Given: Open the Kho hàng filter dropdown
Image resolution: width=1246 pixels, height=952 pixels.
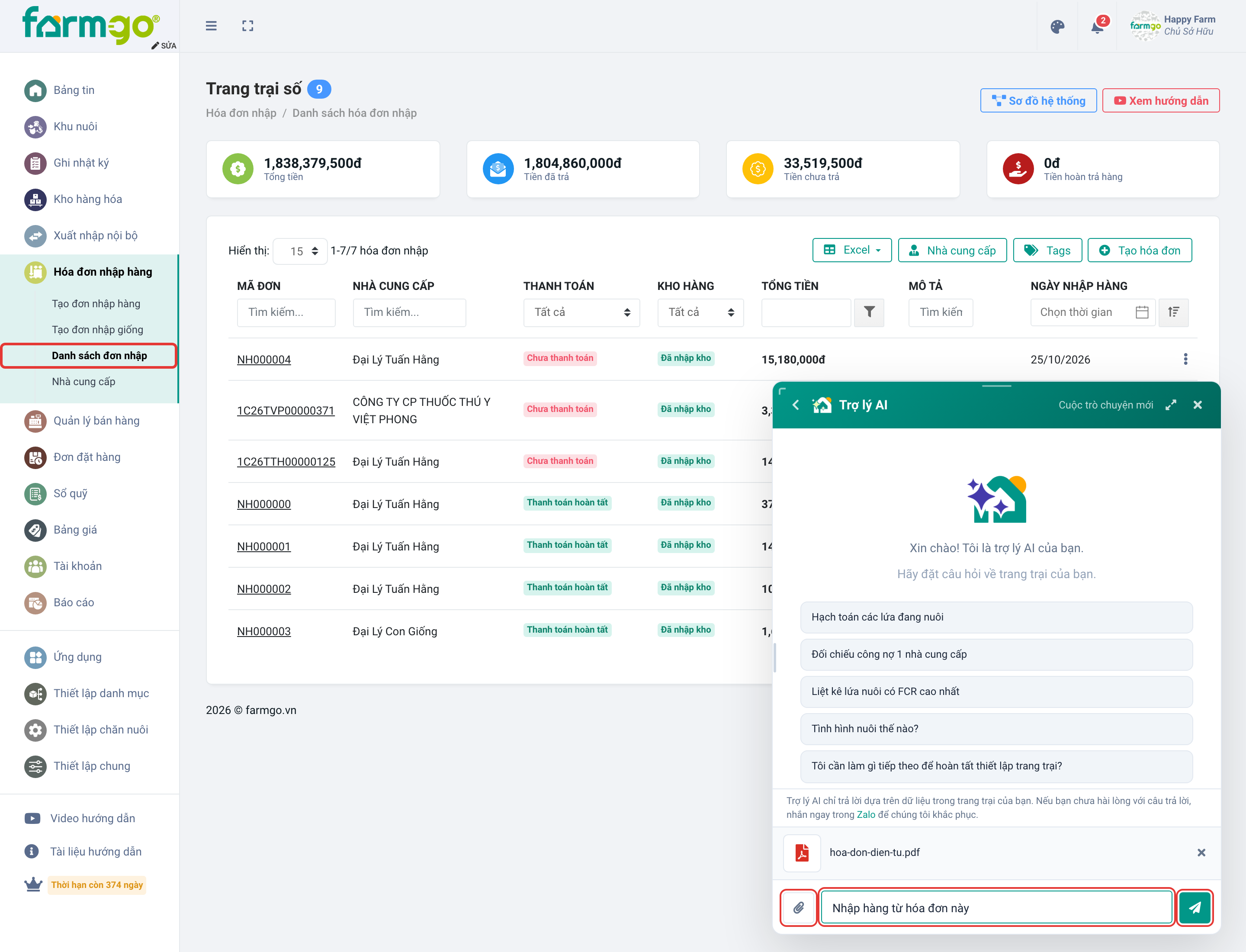Looking at the screenshot, I should (700, 312).
